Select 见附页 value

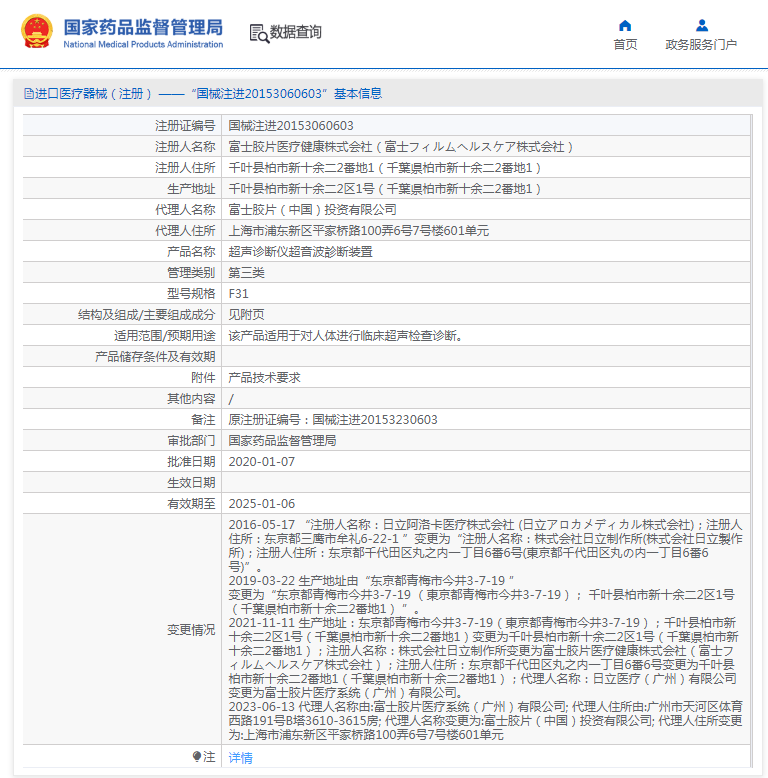(247, 315)
